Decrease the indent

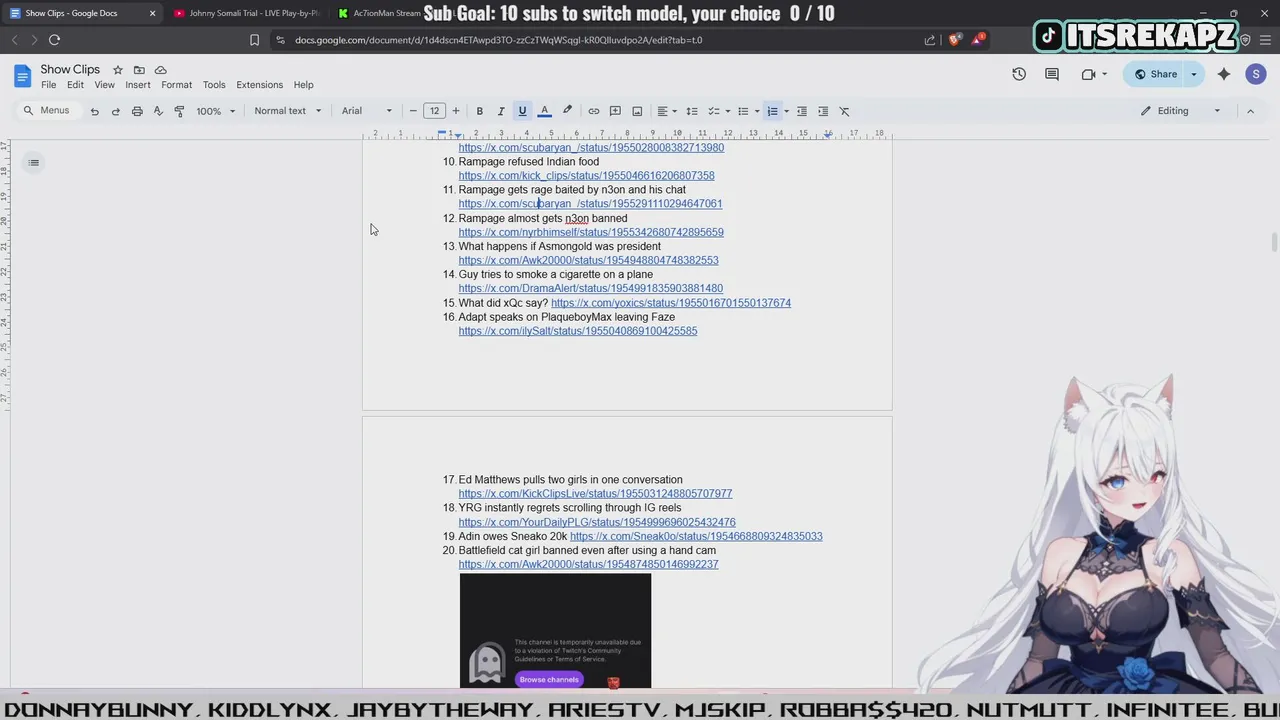[801, 111]
